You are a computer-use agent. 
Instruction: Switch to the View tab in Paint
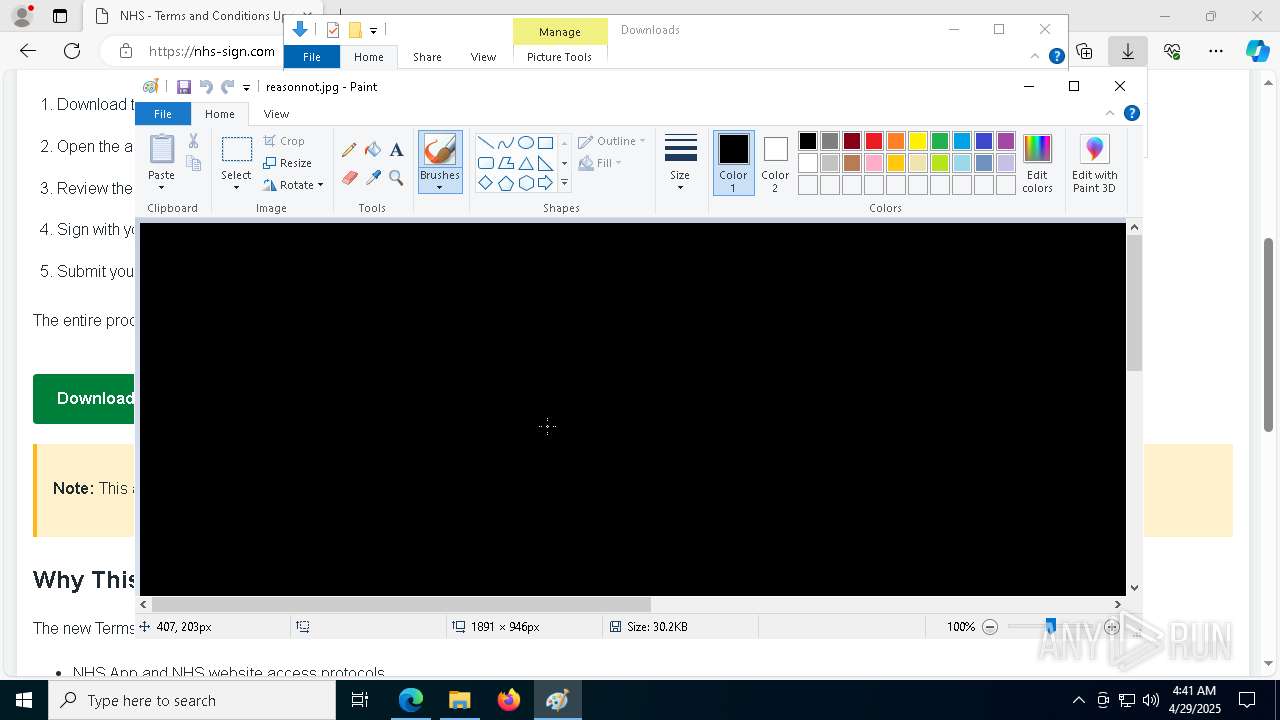(x=276, y=114)
